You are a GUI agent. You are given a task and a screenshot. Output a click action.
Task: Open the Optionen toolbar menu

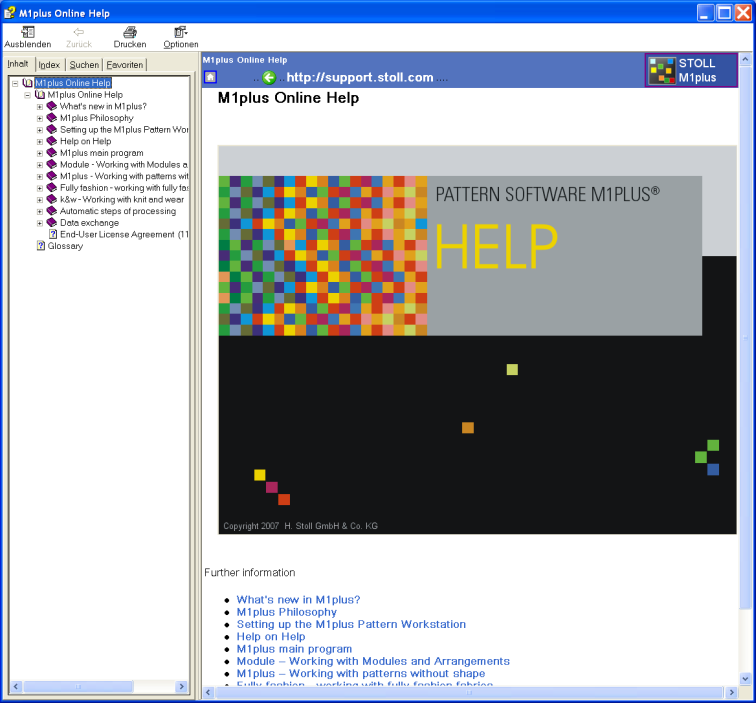tap(180, 33)
